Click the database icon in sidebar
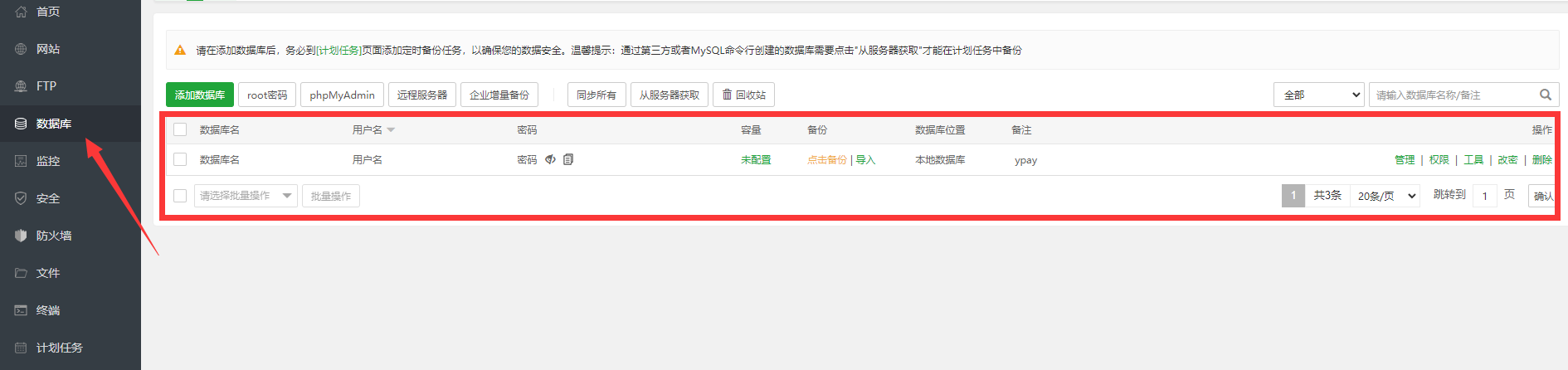Viewport: 1568px width, 370px height. (21, 124)
